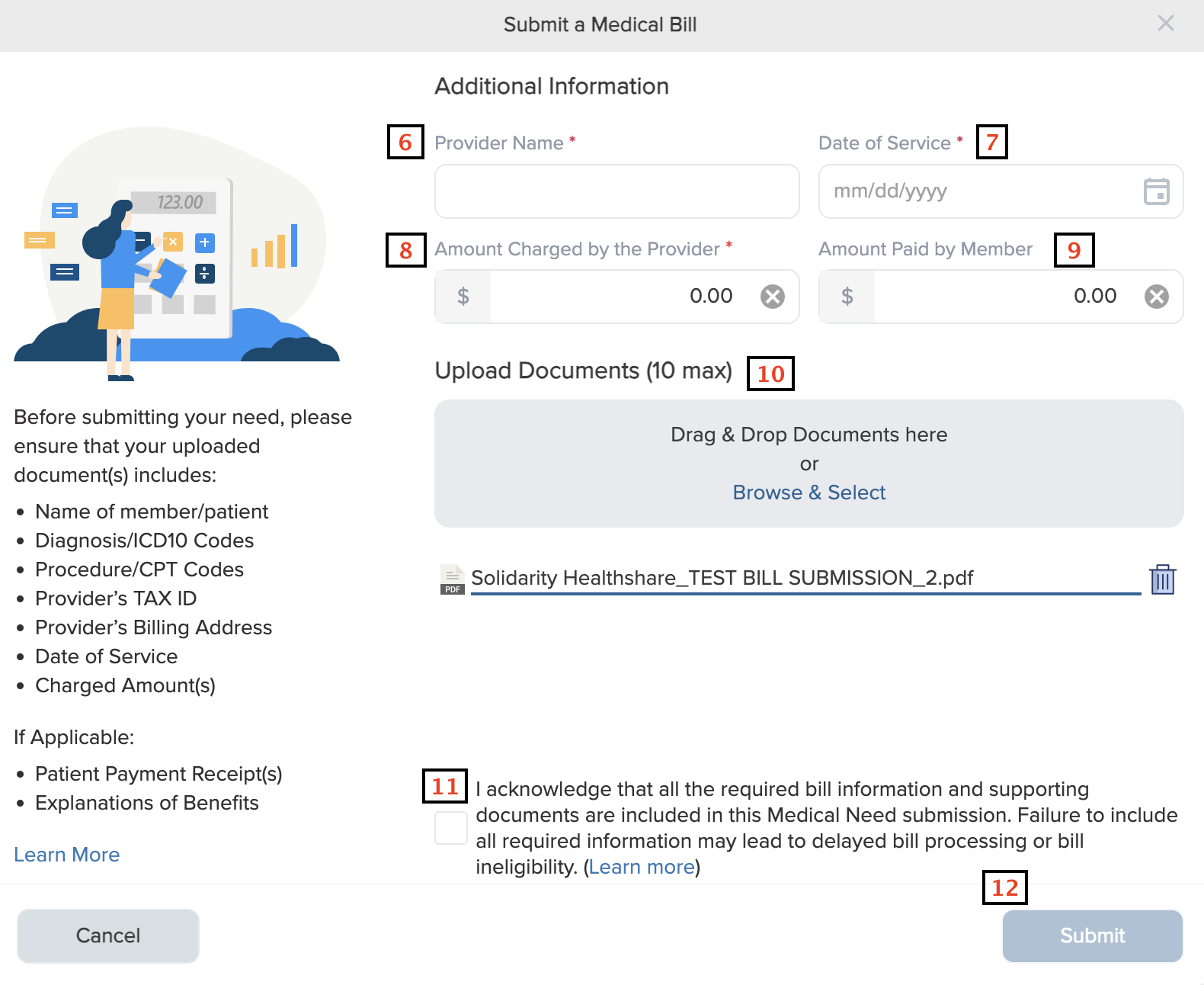The width and height of the screenshot is (1204, 985).
Task: Click the PDF file icon beside uploaded document
Action: click(452, 579)
